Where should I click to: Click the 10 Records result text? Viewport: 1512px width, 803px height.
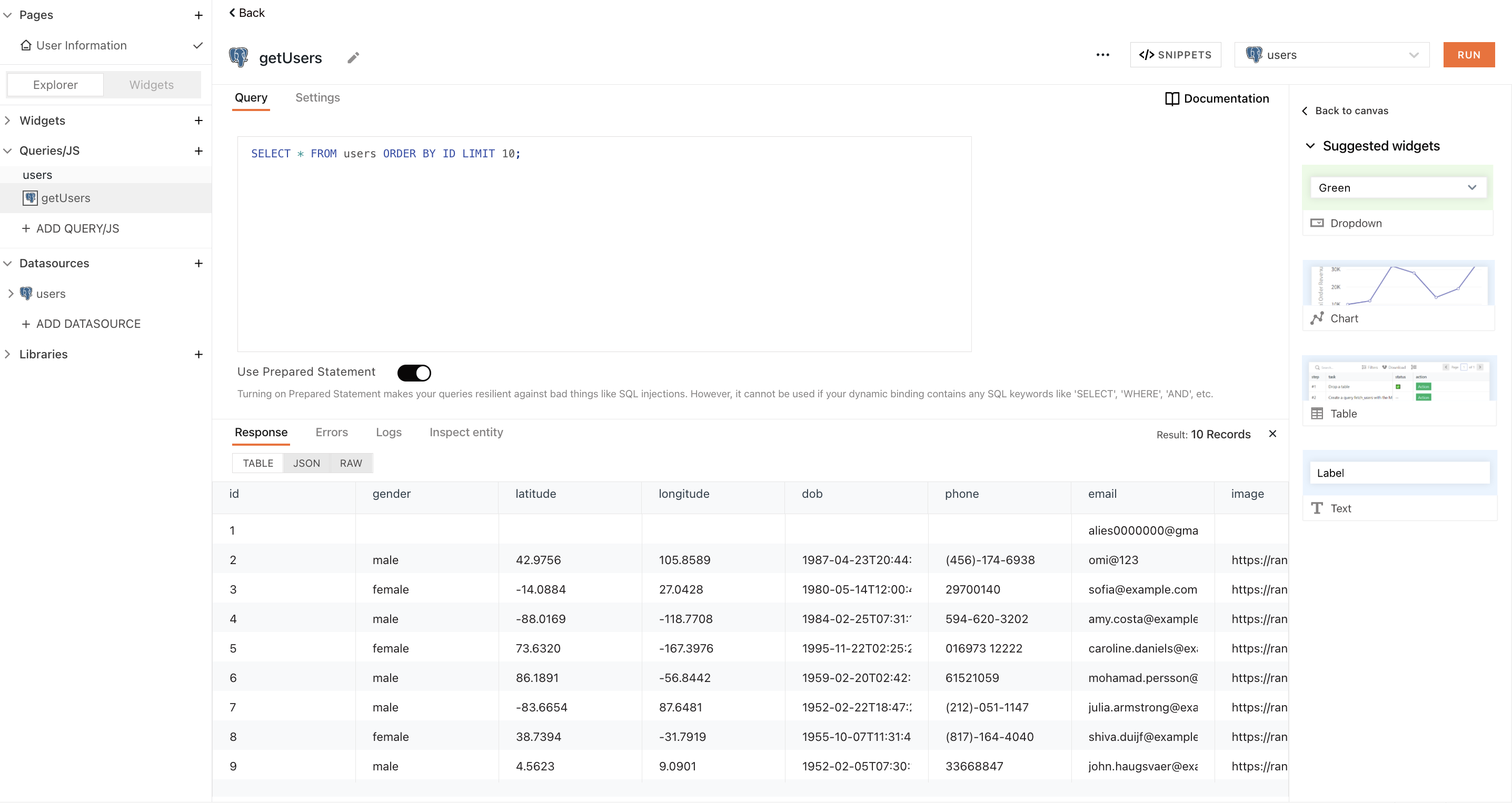click(x=1220, y=434)
